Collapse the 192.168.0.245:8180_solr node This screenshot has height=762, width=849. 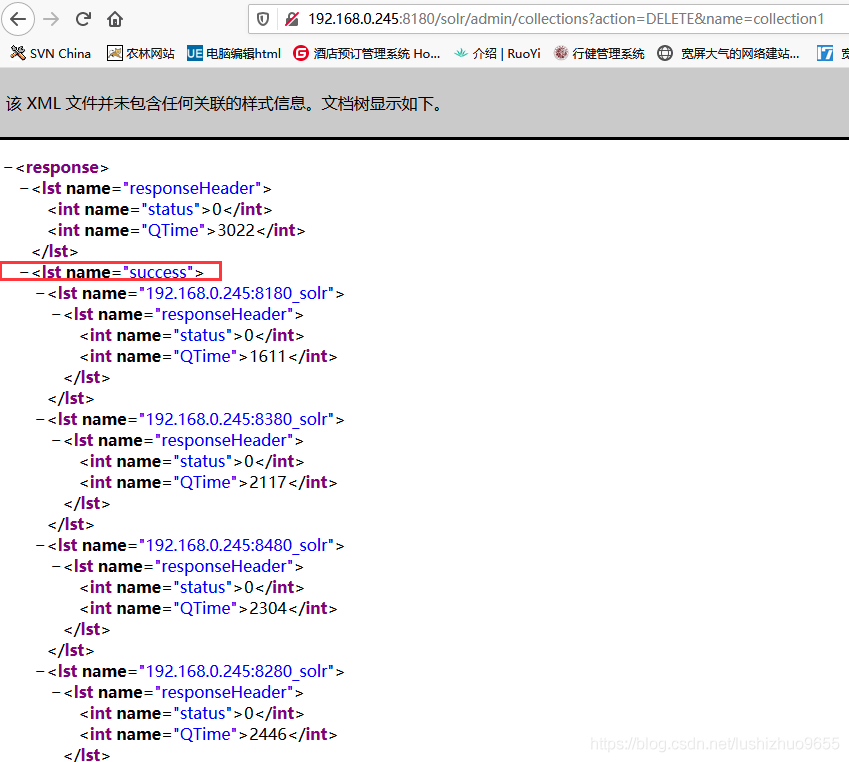point(40,294)
